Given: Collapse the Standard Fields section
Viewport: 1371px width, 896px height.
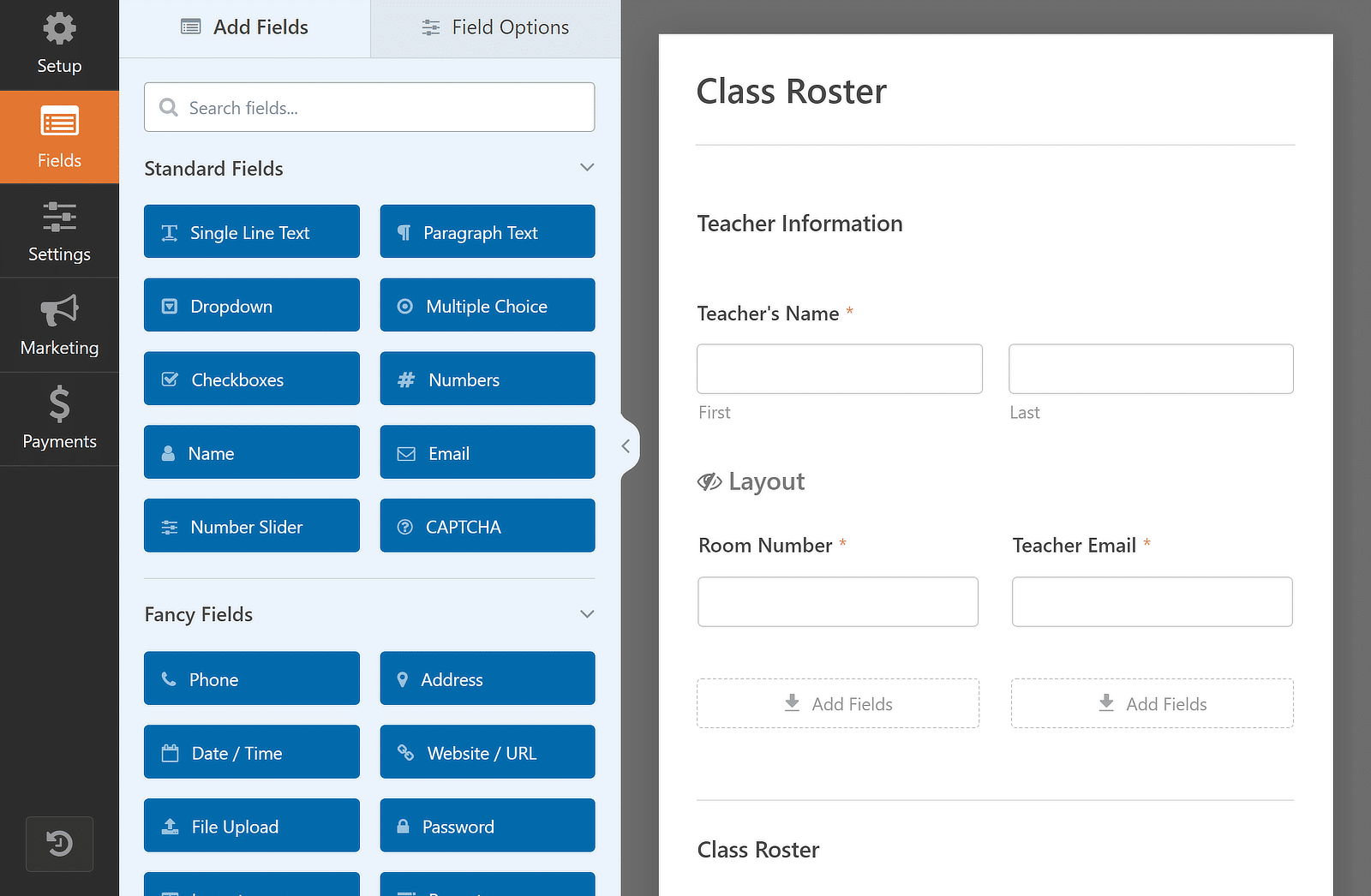Looking at the screenshot, I should (587, 168).
